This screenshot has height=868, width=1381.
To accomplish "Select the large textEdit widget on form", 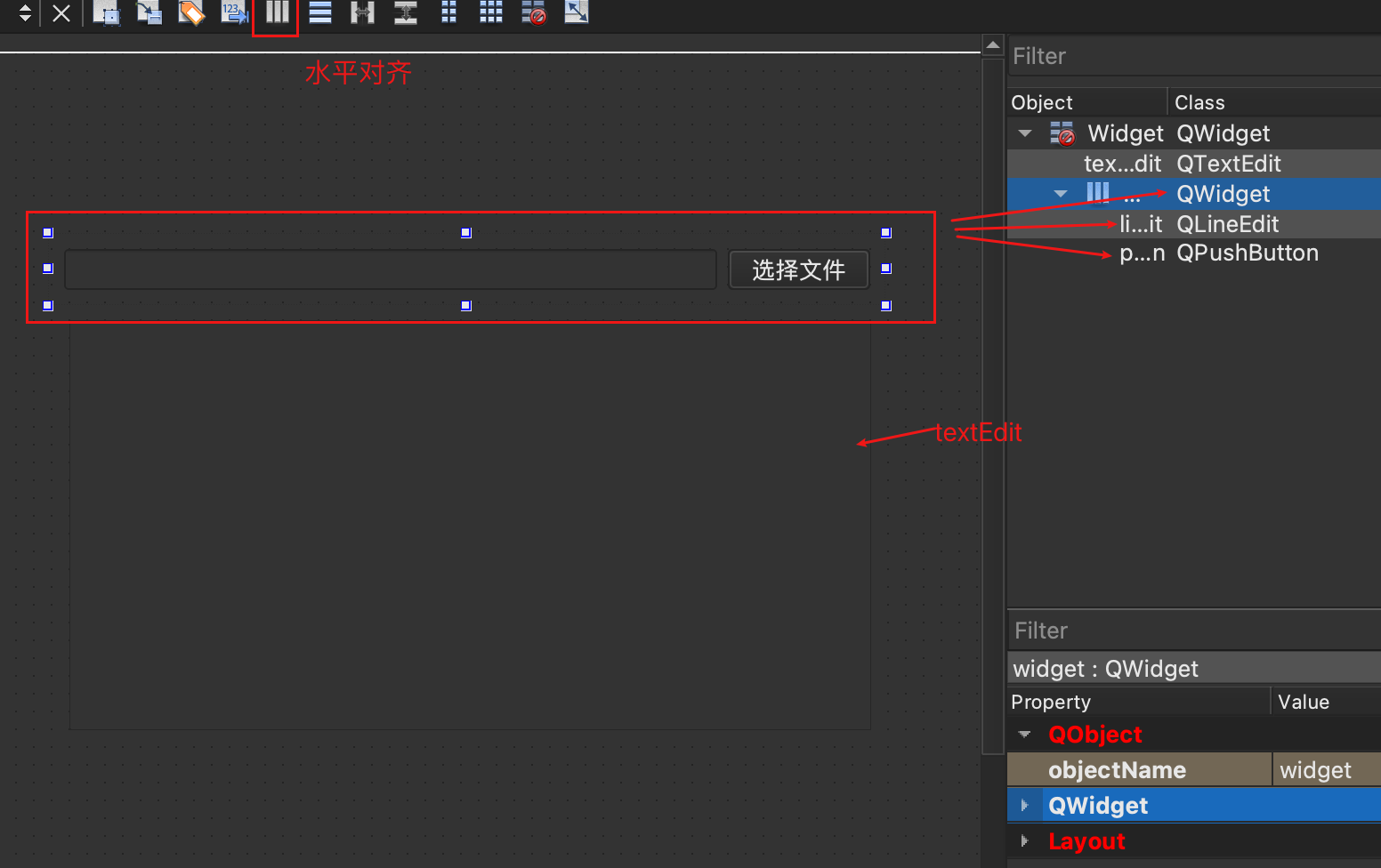I will coord(470,525).
